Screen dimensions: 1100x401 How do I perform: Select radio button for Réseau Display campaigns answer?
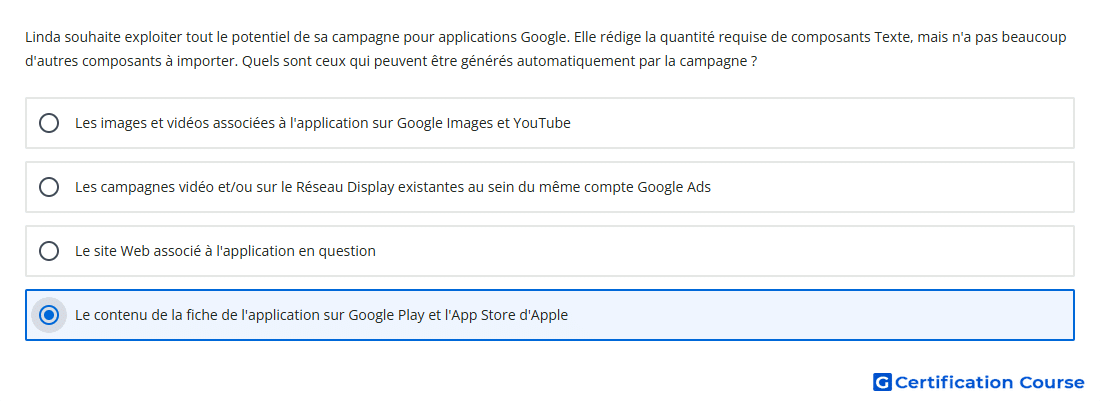(x=49, y=187)
